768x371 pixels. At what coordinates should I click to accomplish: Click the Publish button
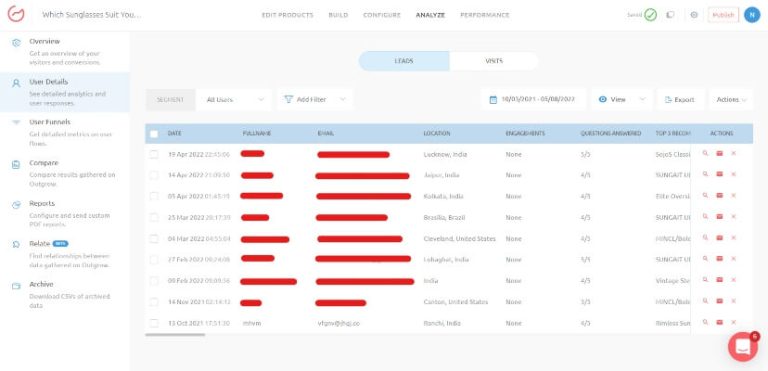723,15
